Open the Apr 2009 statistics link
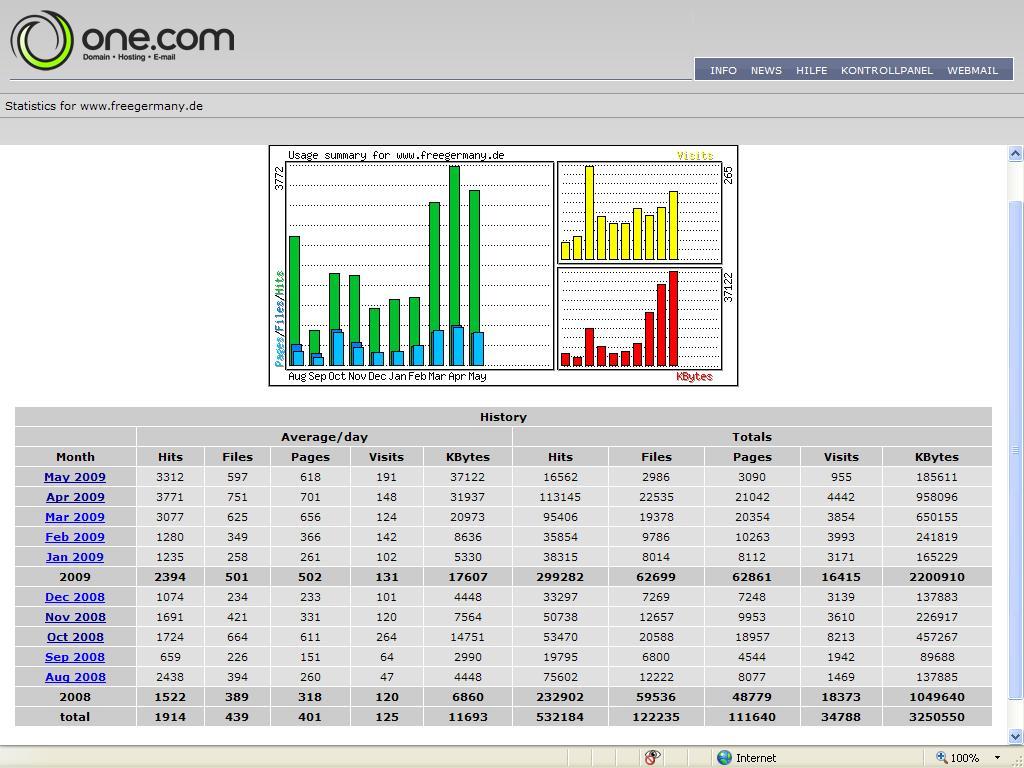Screen dimensions: 1024x768 (x=75, y=497)
